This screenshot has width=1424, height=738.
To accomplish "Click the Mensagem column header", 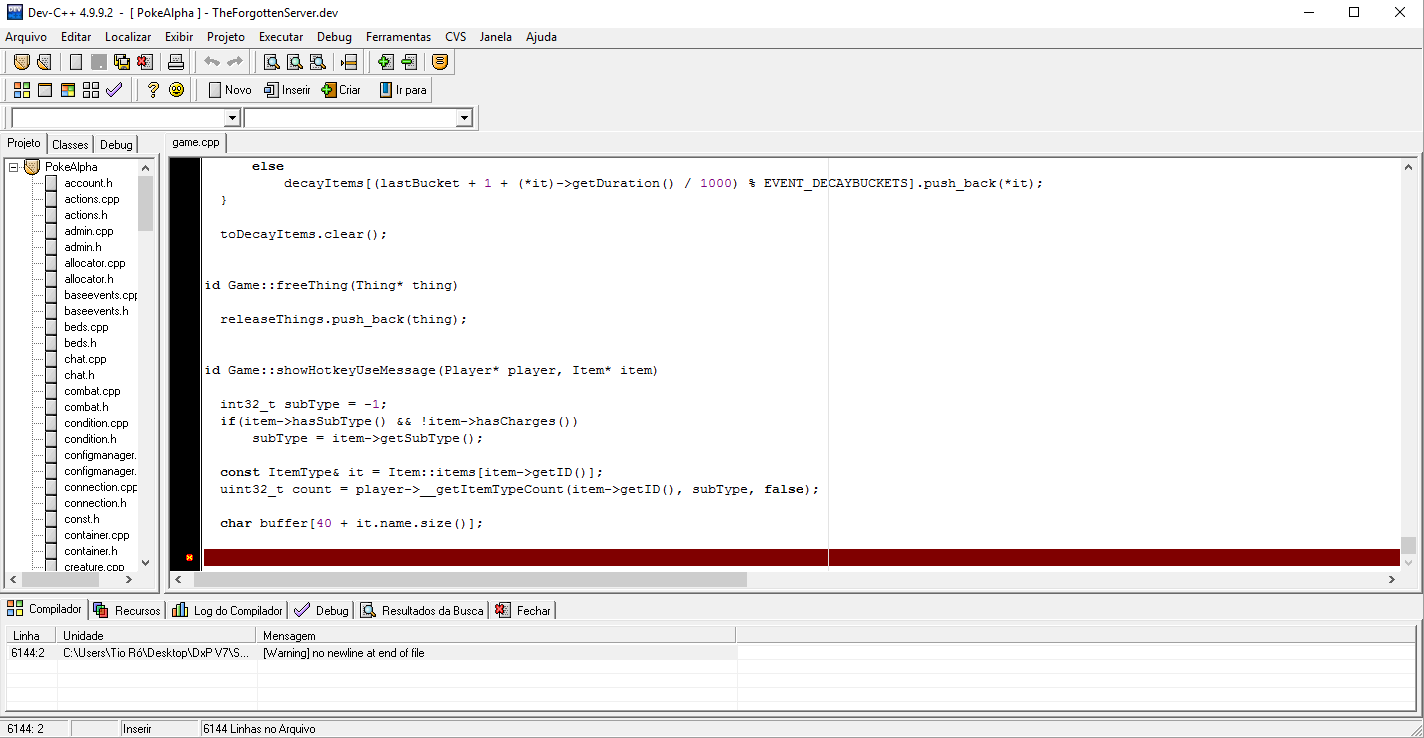I will tap(496, 635).
